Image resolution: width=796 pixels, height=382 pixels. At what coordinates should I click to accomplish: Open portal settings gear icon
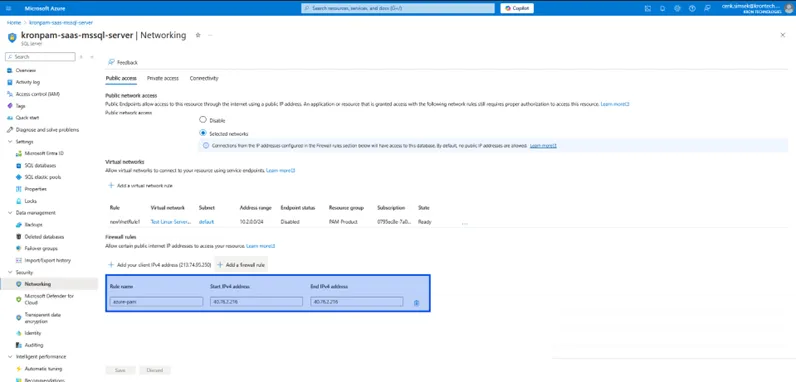[677, 8]
